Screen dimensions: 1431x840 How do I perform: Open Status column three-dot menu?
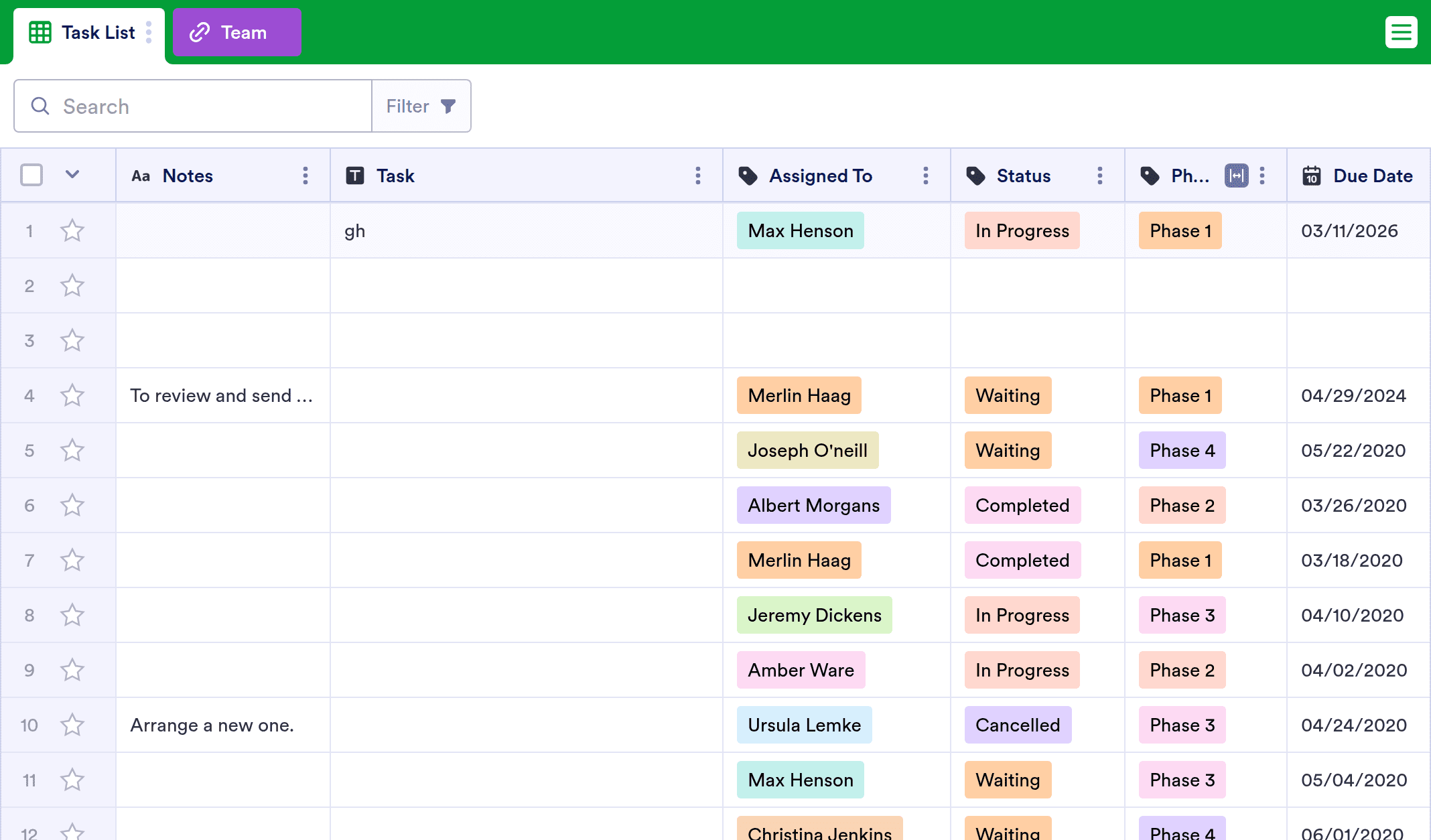pyautogui.click(x=1100, y=176)
